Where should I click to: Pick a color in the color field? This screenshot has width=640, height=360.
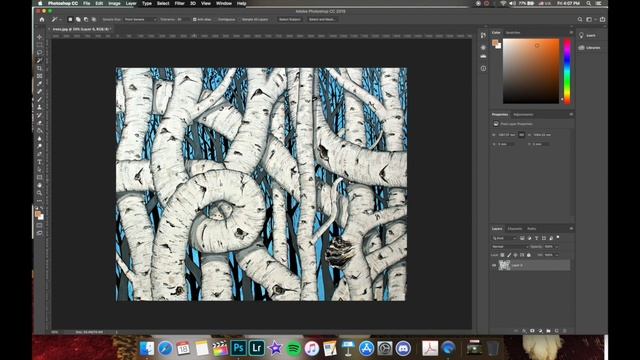tap(531, 71)
